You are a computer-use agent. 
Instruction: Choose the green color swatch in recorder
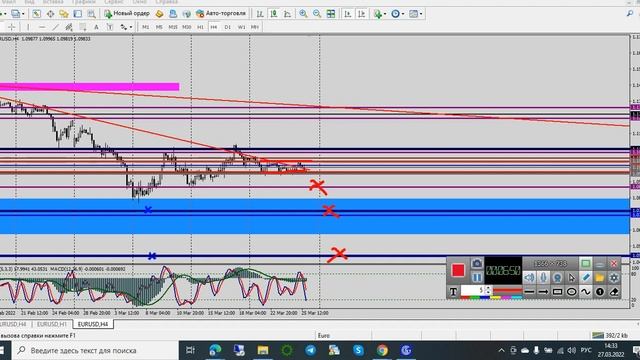click(x=476, y=298)
